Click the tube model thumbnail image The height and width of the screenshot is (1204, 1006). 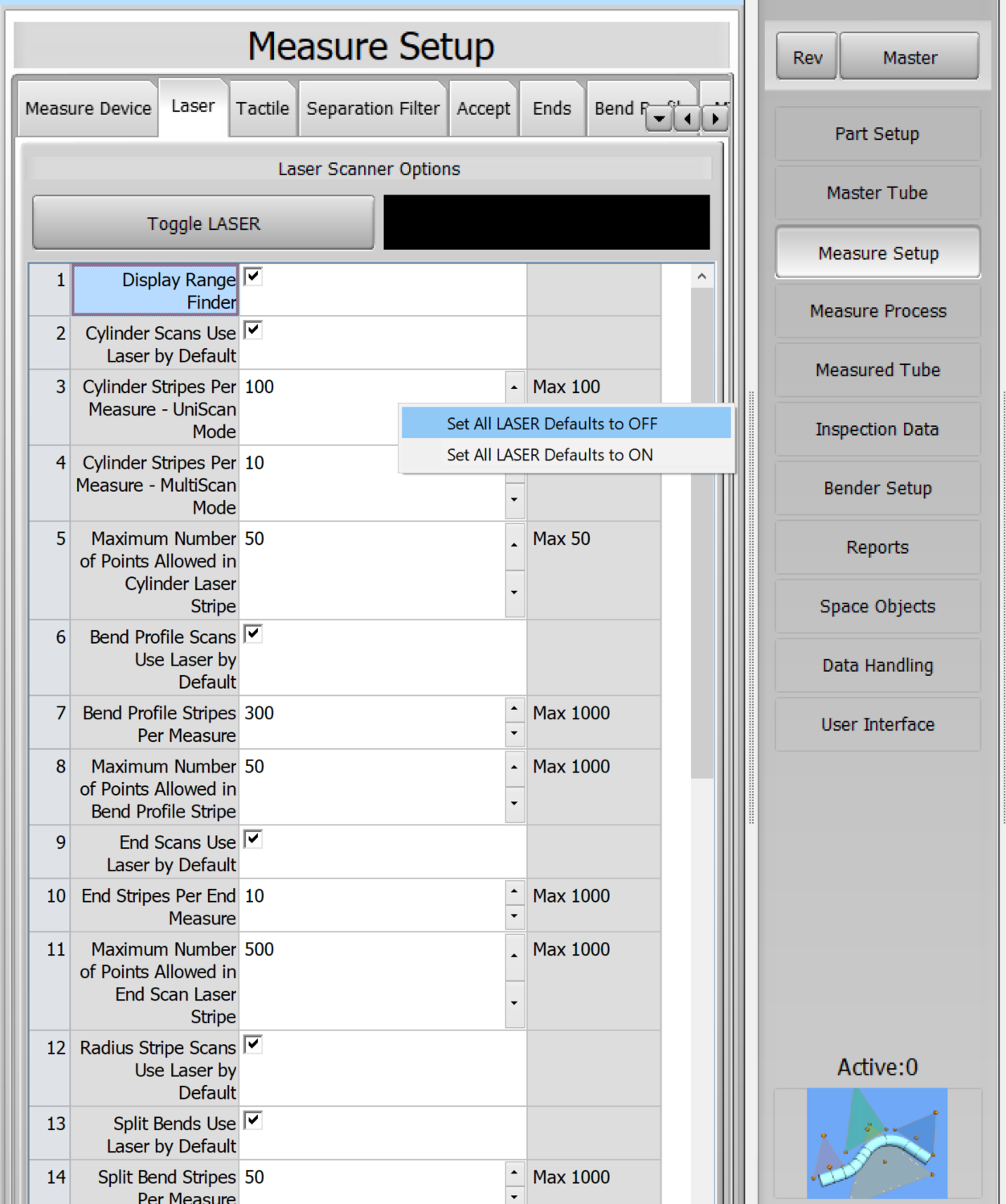[877, 1143]
